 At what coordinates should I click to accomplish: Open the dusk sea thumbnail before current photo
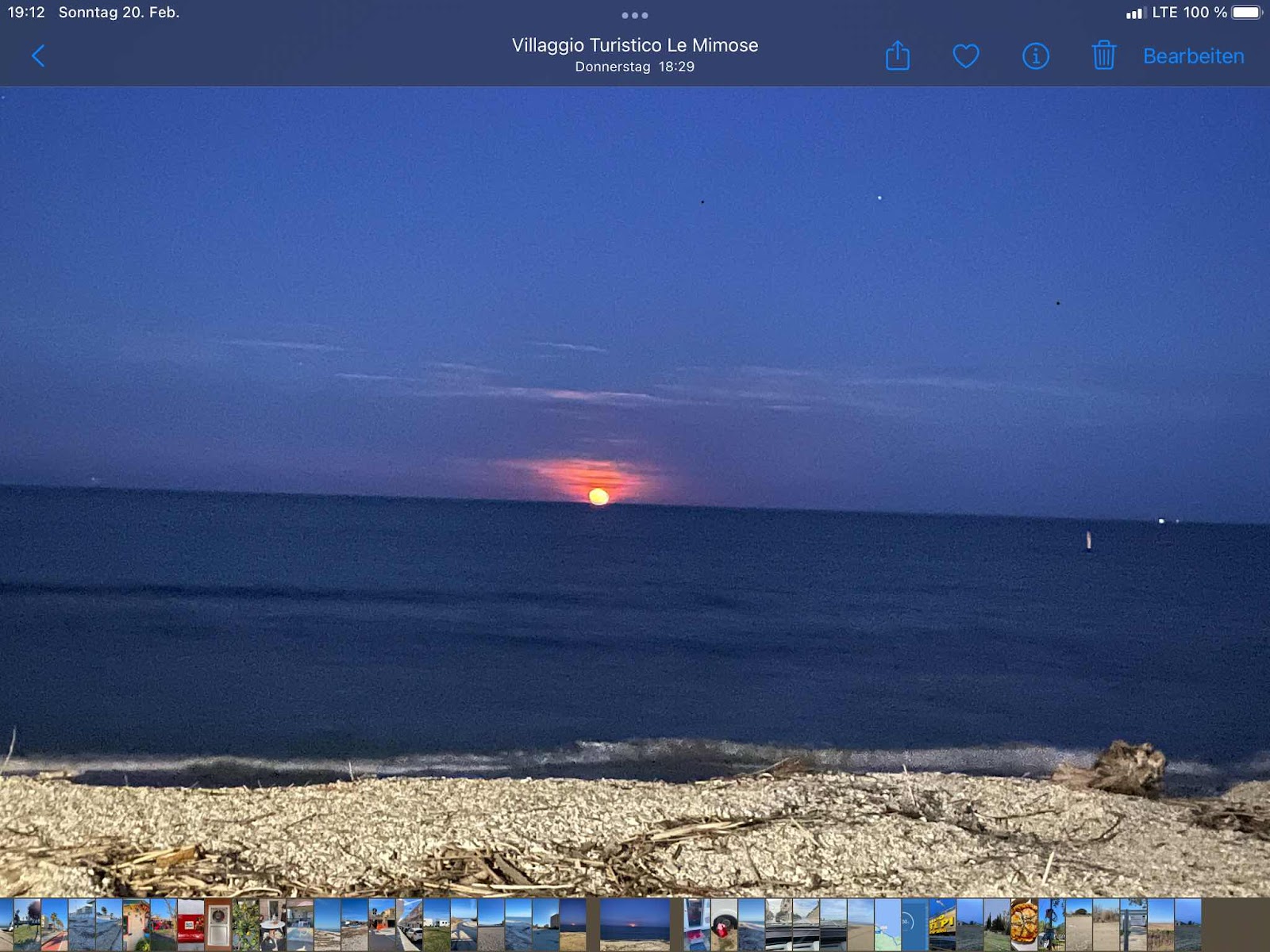point(573,924)
